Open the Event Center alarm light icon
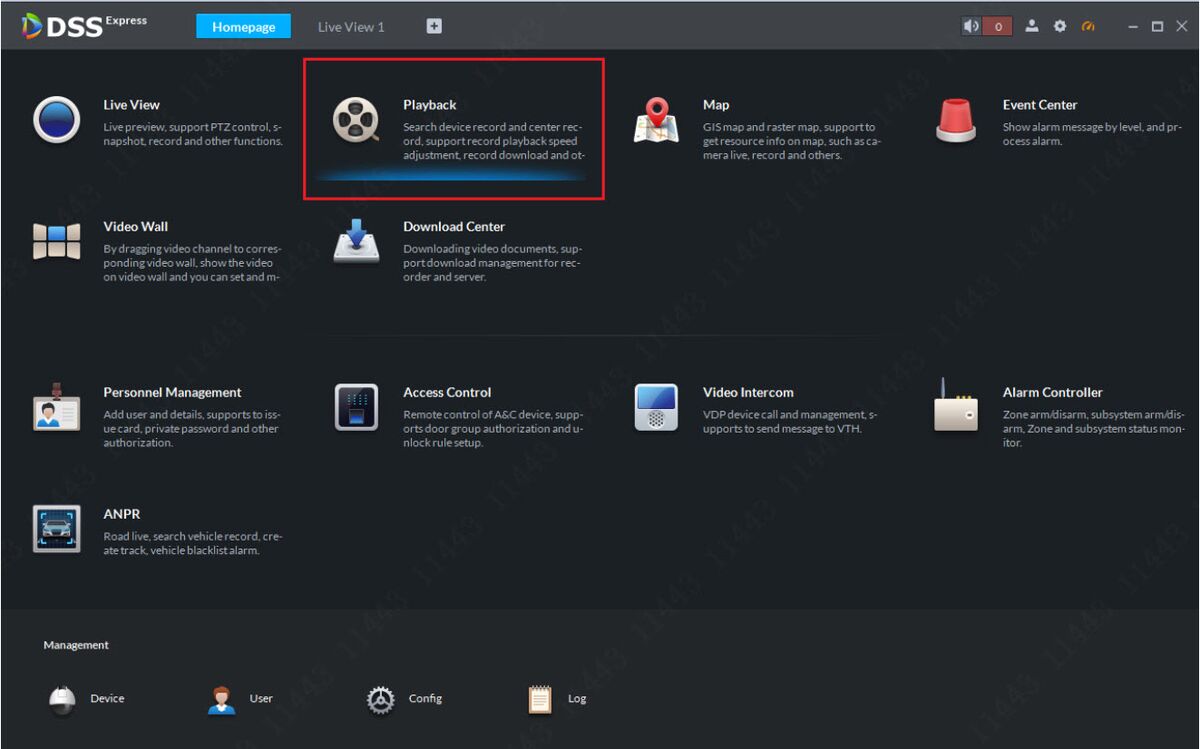 [x=956, y=120]
